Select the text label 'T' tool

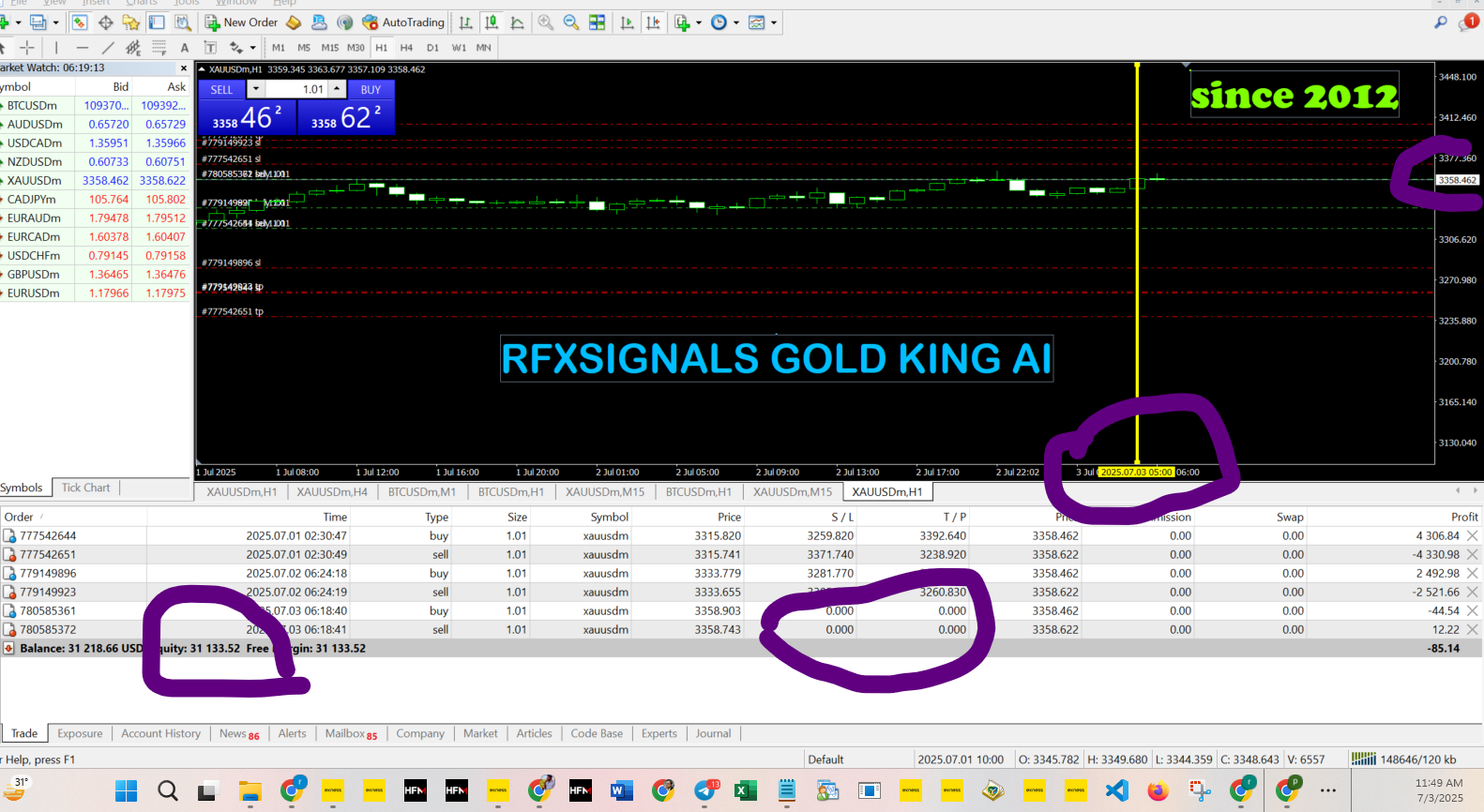click(x=210, y=48)
